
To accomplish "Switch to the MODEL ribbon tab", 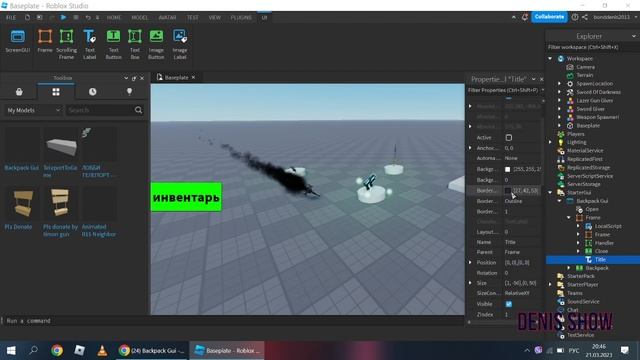I will [x=140, y=18].
